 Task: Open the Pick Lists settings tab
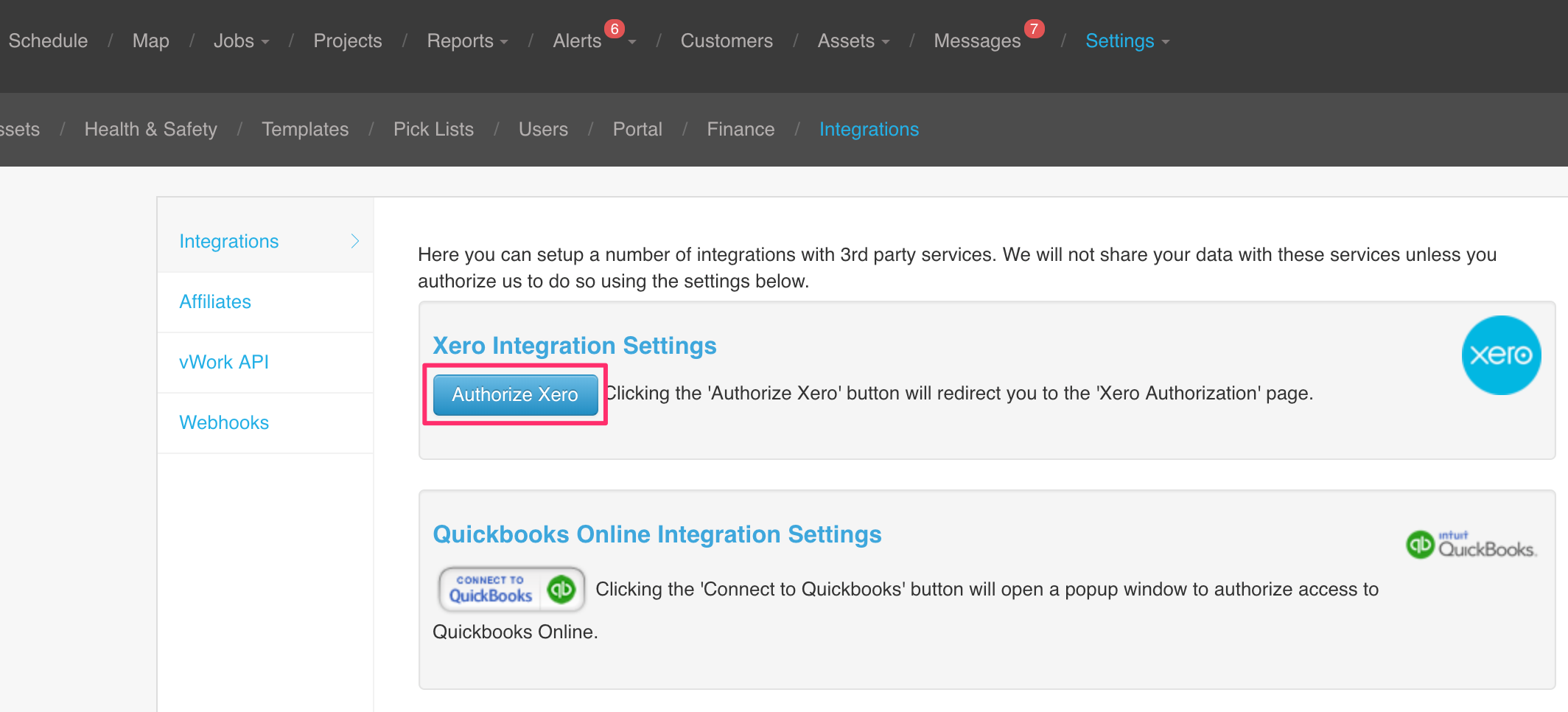tap(433, 130)
